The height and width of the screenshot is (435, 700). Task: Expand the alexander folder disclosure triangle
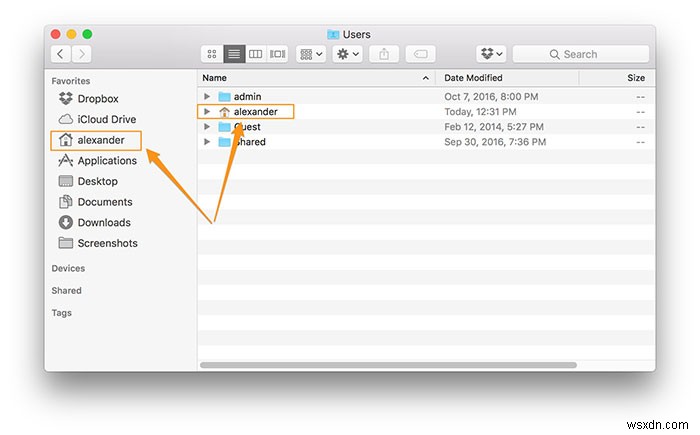[207, 112]
